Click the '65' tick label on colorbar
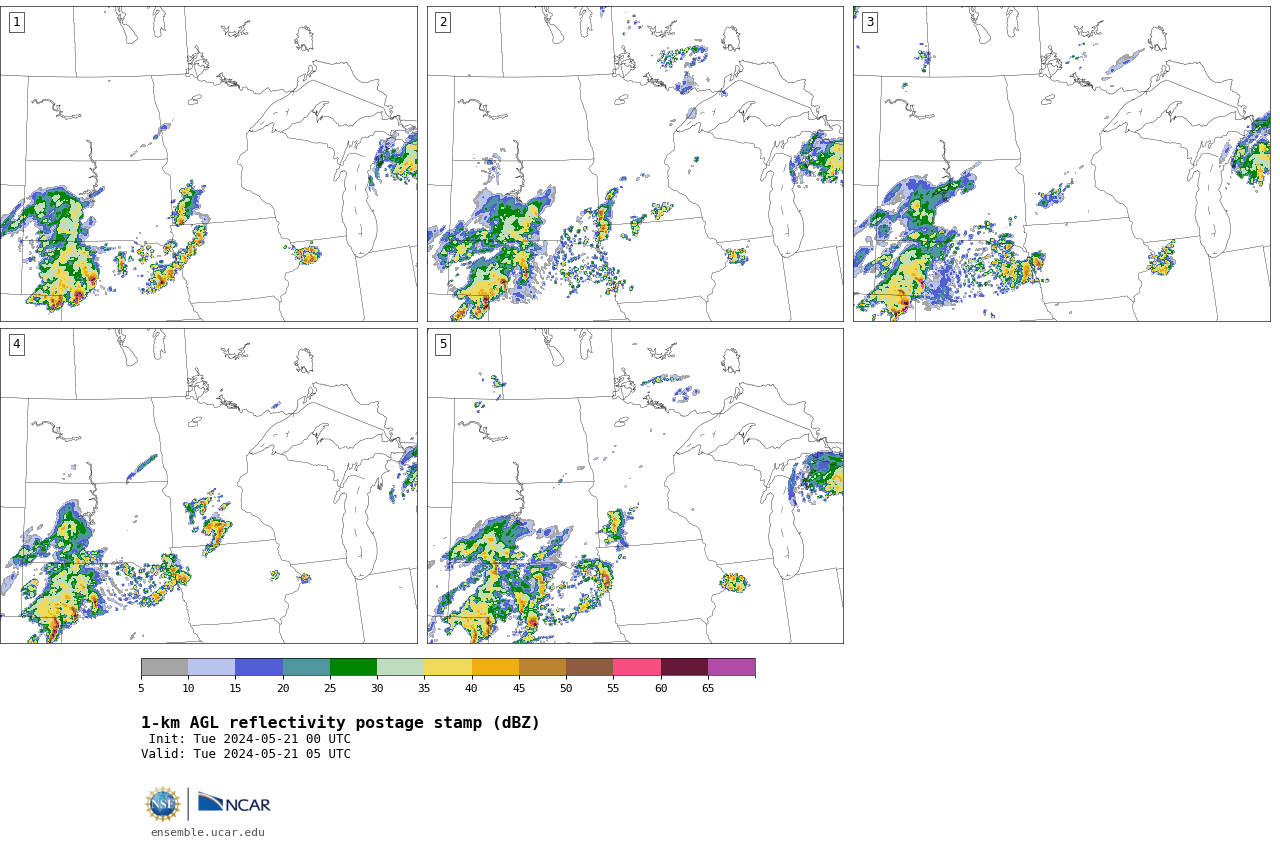Viewport: 1280px width, 844px height. pyautogui.click(x=708, y=688)
